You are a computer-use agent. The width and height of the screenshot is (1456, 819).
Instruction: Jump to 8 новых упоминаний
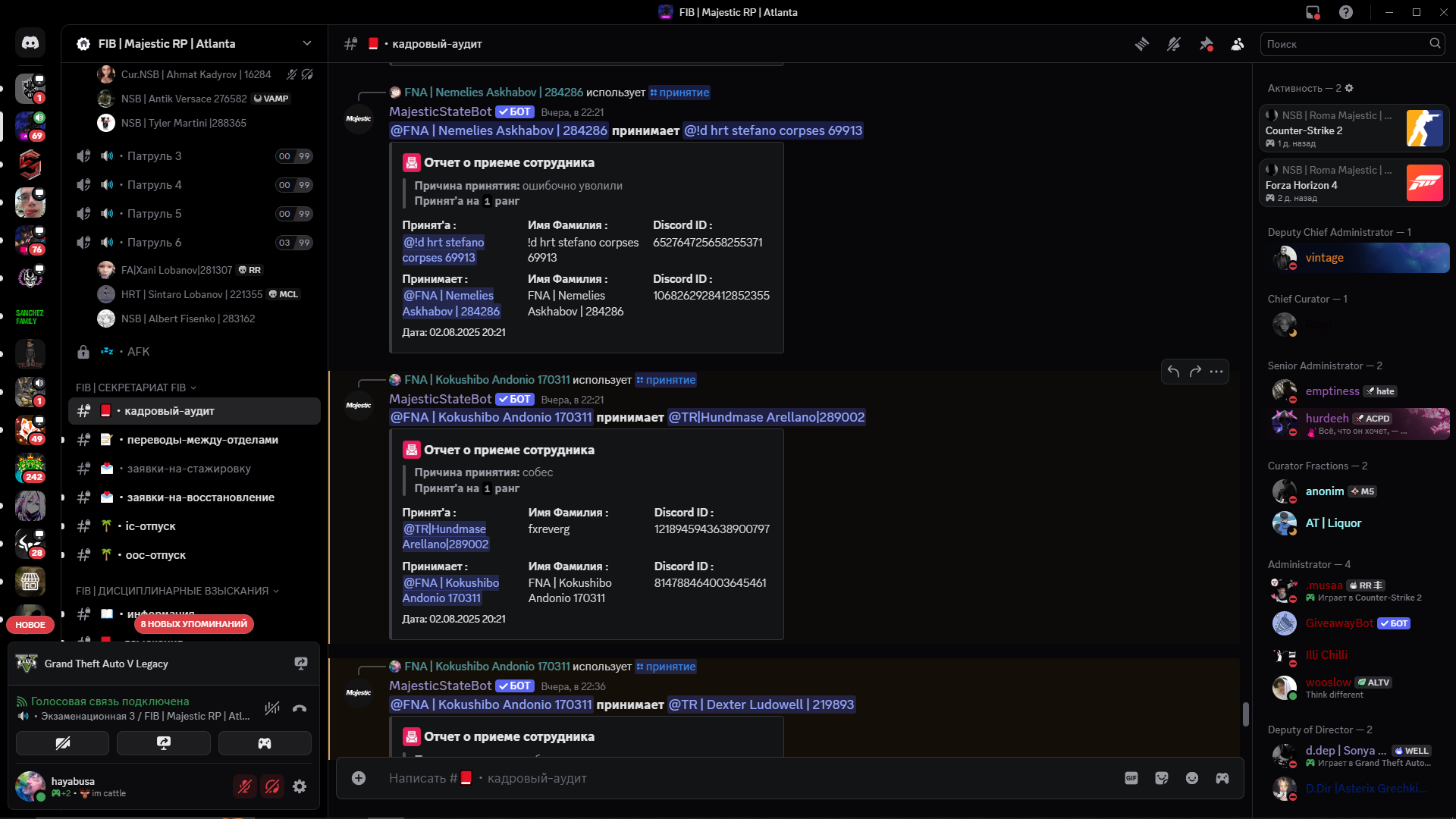(x=194, y=624)
